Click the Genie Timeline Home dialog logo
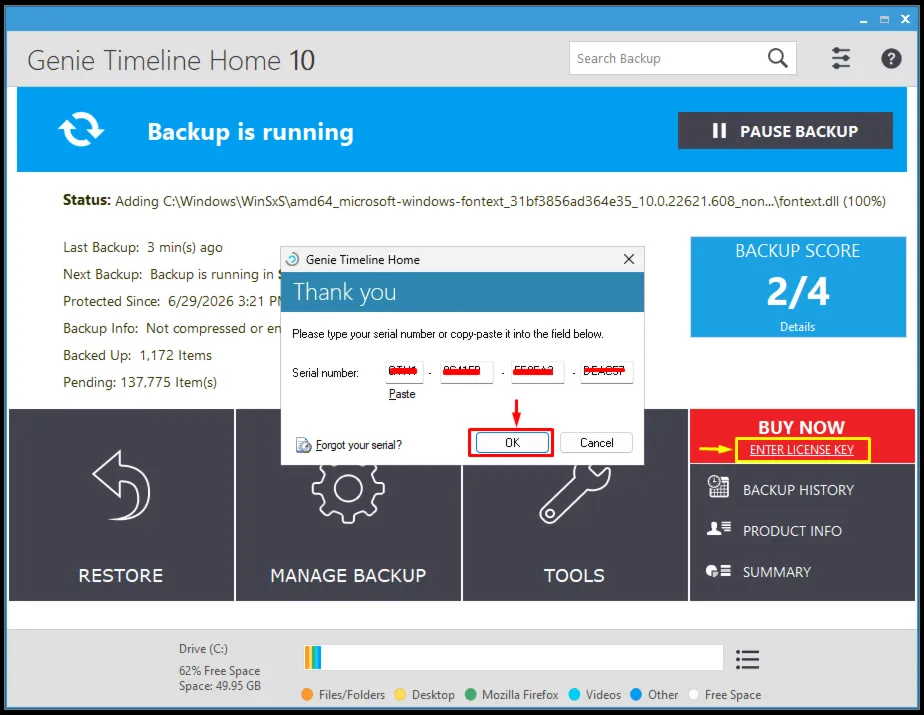 292,259
